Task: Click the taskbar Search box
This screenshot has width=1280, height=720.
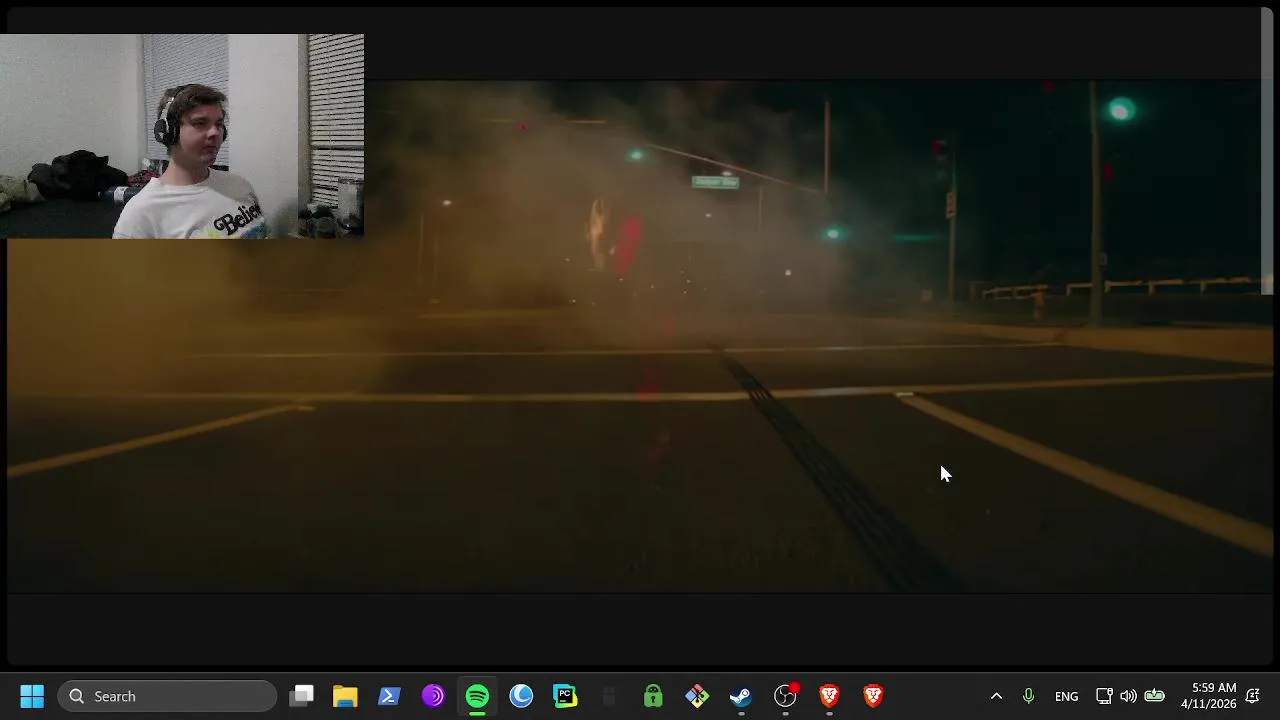Action: (x=167, y=696)
